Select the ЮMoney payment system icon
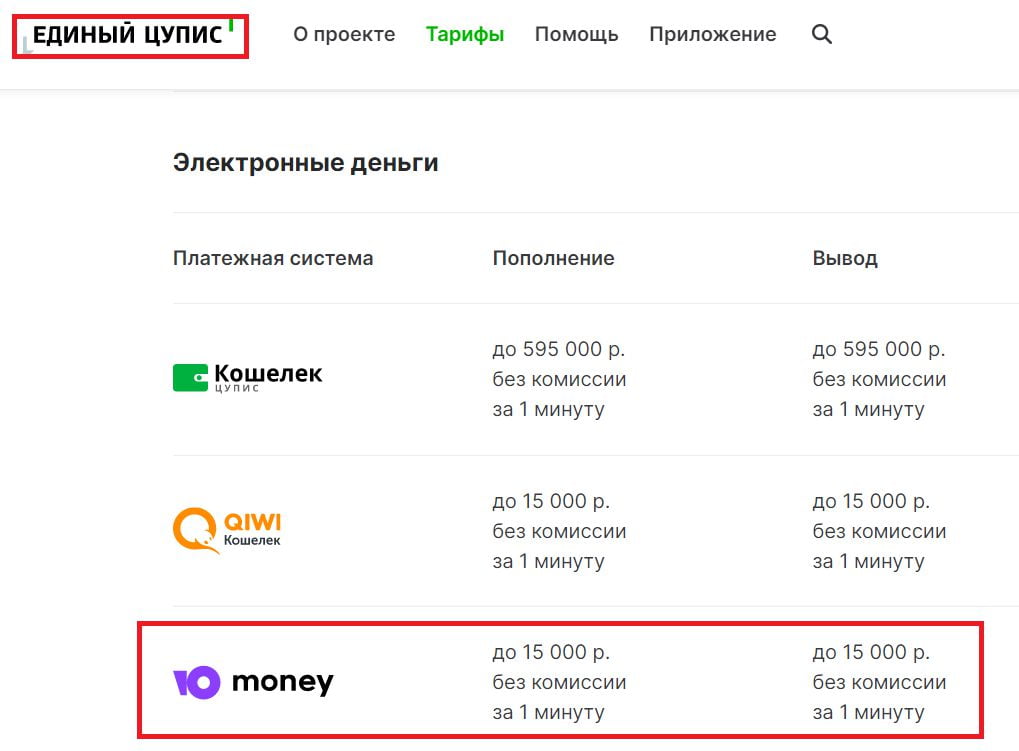Screen dimensions: 1019x751 [253, 681]
